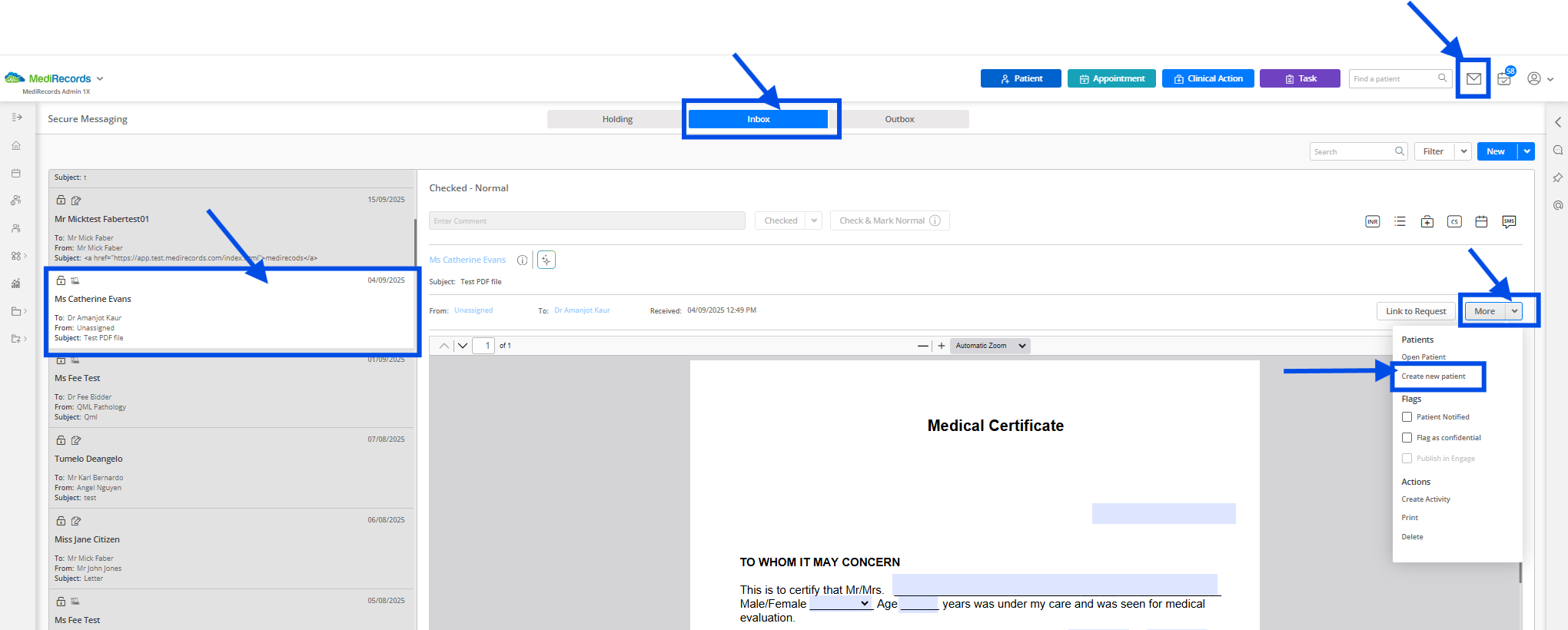Click the @ mentions icon in right sidebar
This screenshot has height=630, width=1568.
point(1558,205)
